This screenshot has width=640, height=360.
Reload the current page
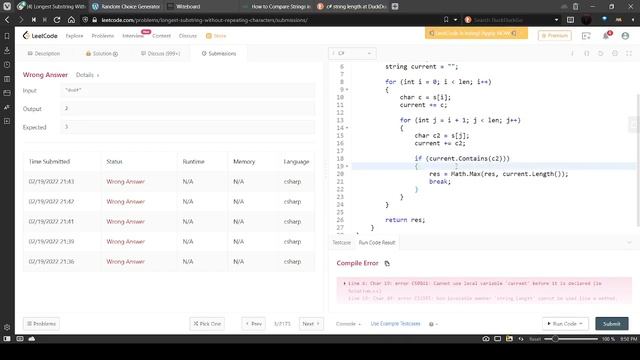tap(57, 20)
